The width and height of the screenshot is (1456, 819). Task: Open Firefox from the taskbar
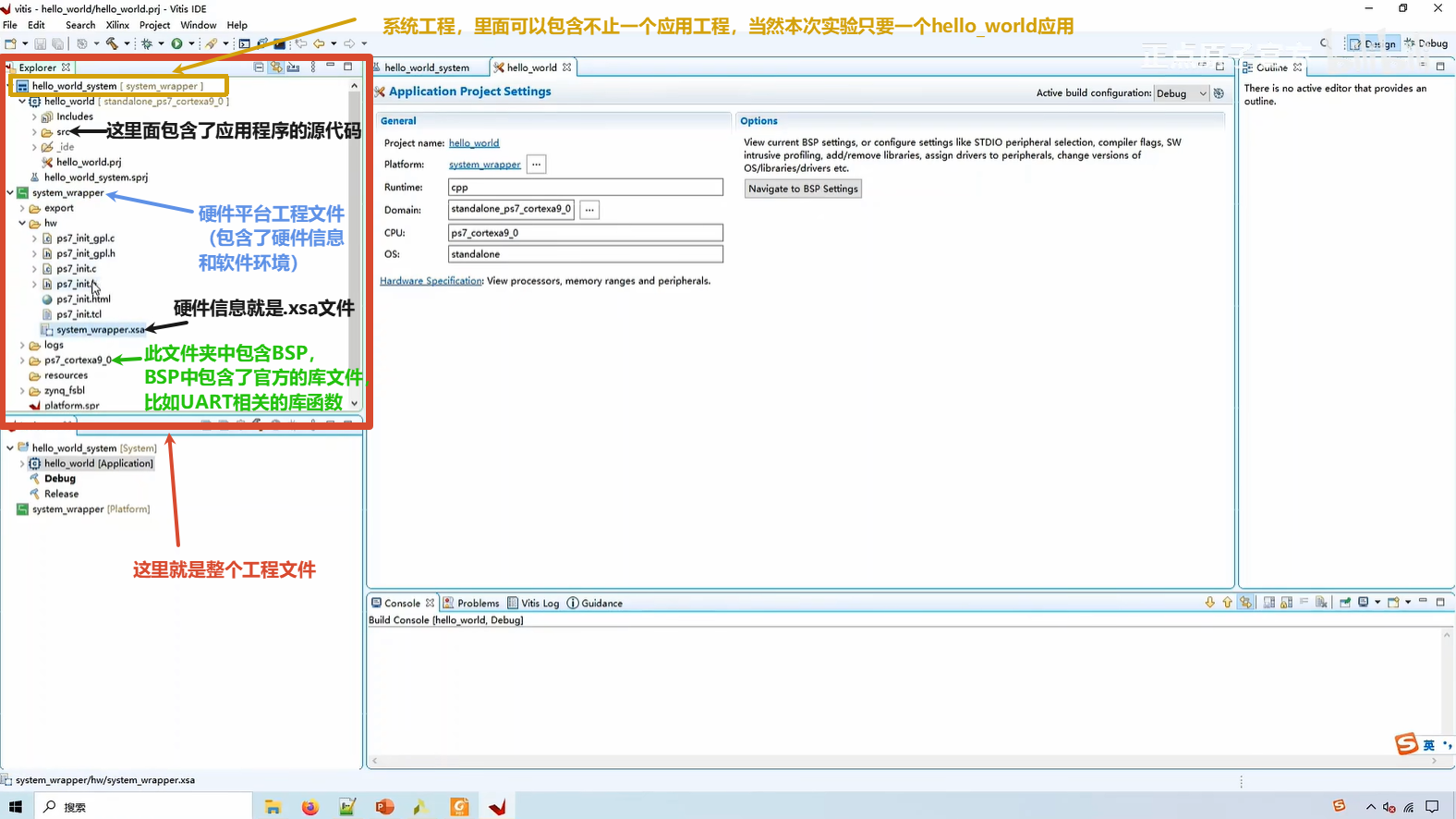click(309, 807)
